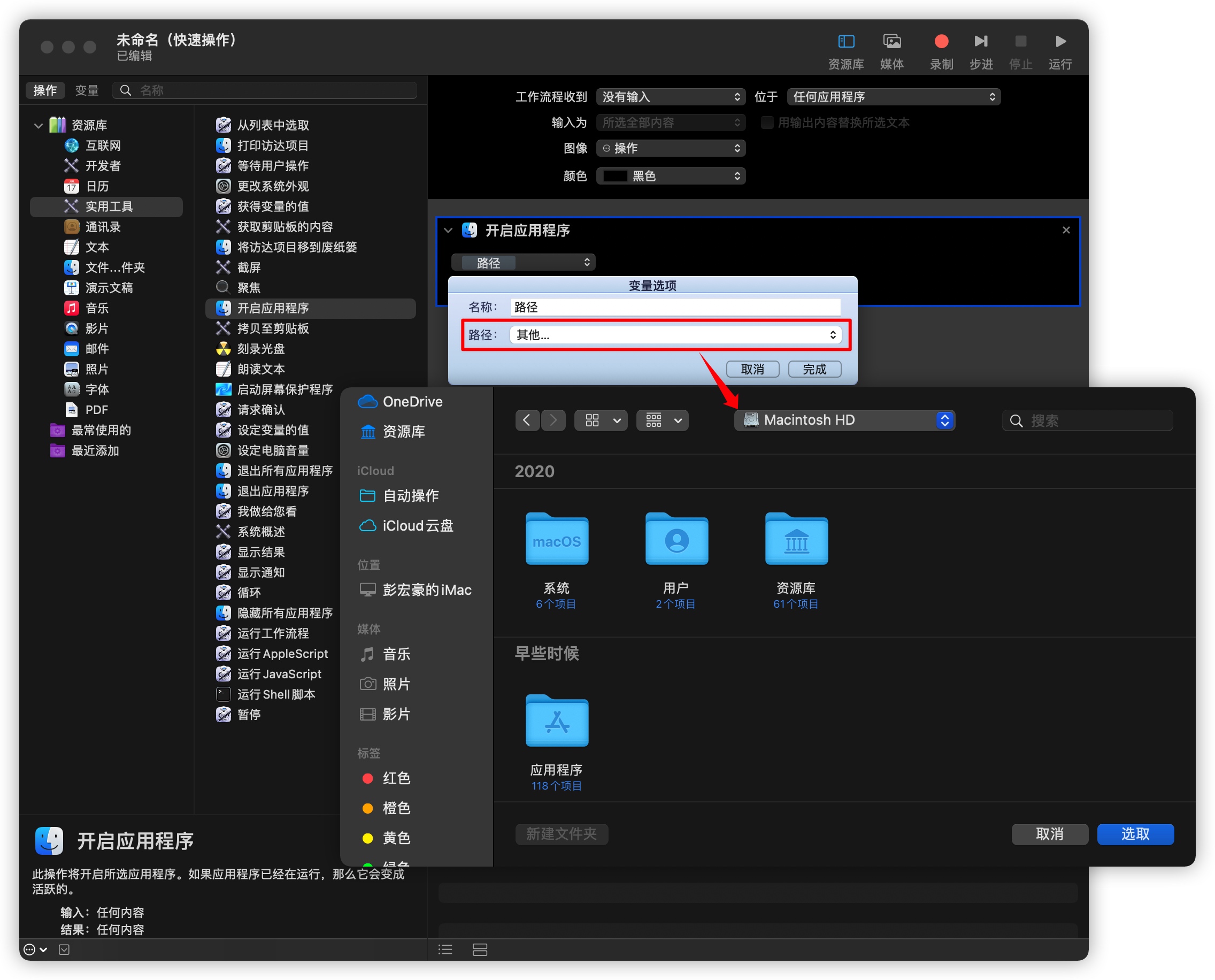Select Run Shell Script action
The height and width of the screenshot is (980, 1215).
pos(275,694)
